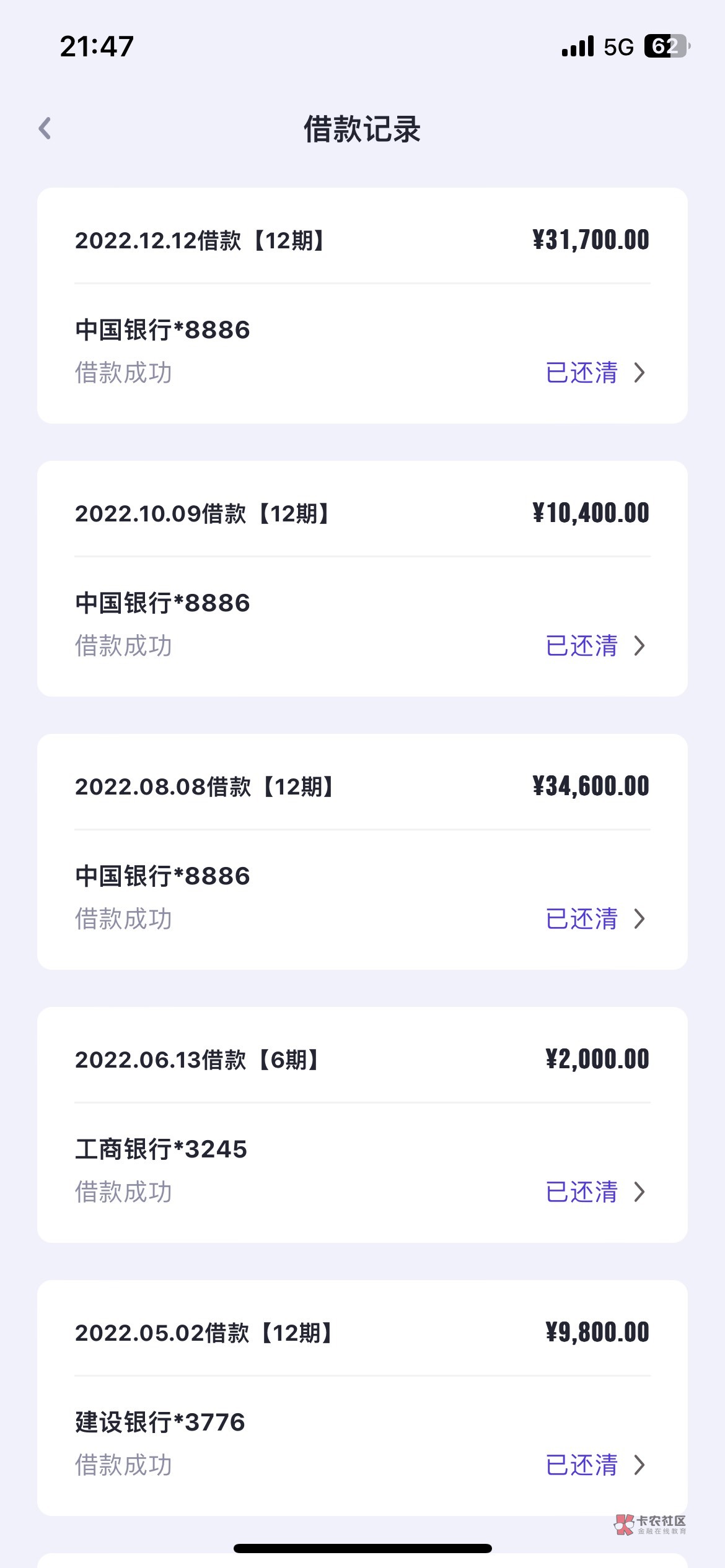Tap the 卡农社区 watermark logo

click(x=650, y=1524)
